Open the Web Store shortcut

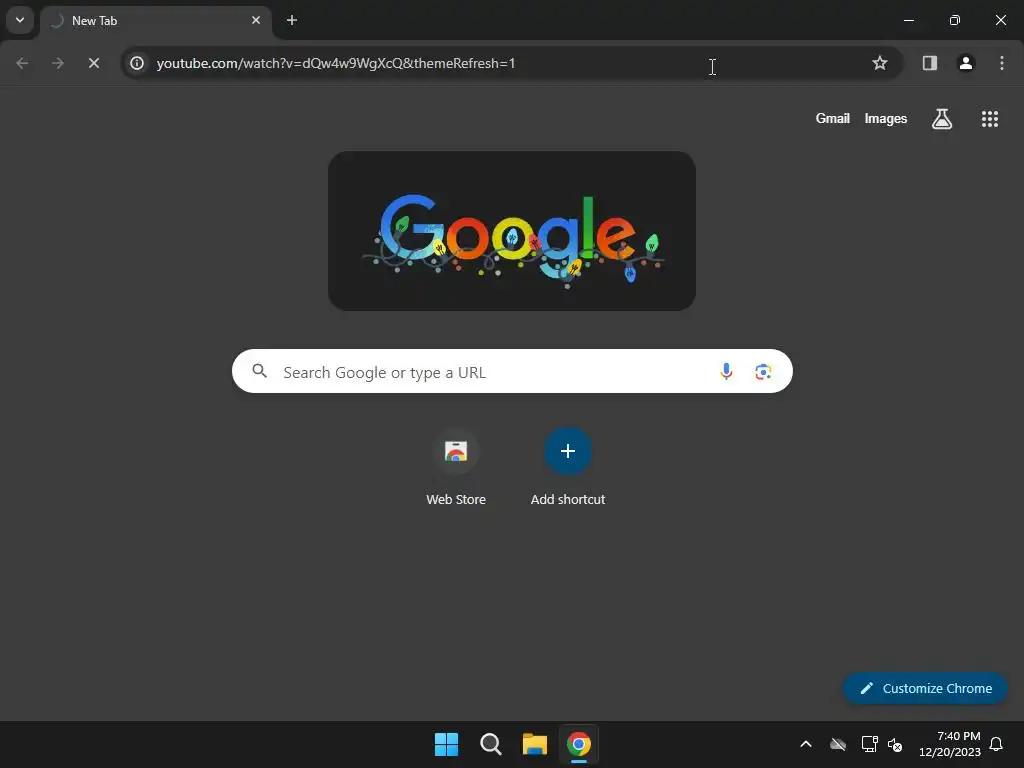pyautogui.click(x=456, y=468)
